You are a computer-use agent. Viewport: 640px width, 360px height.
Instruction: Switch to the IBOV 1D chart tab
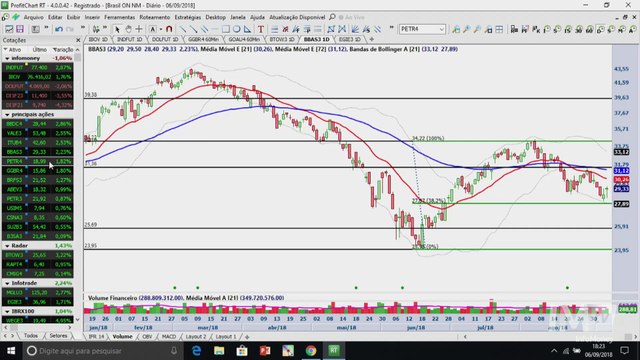[98, 40]
